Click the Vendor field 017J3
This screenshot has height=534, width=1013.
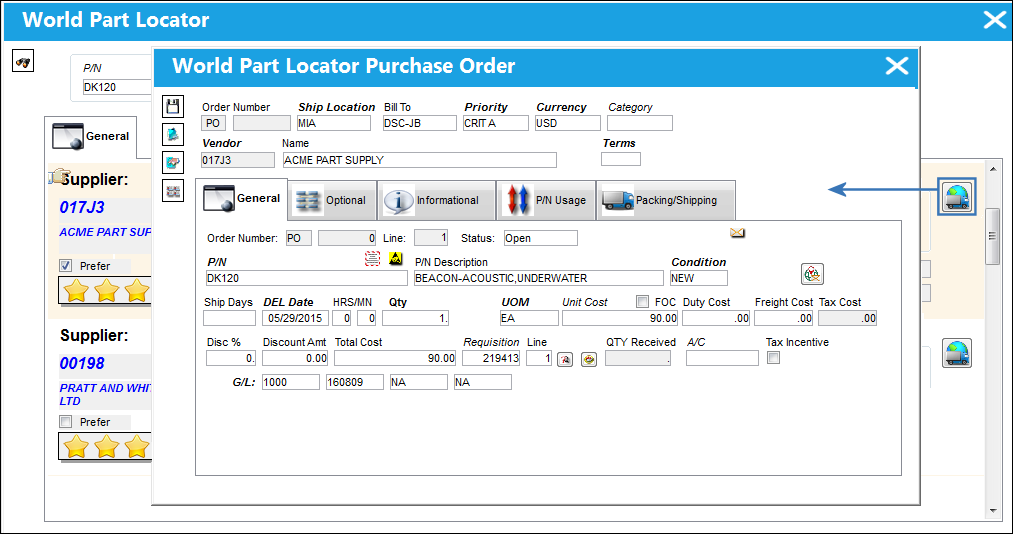(238, 159)
